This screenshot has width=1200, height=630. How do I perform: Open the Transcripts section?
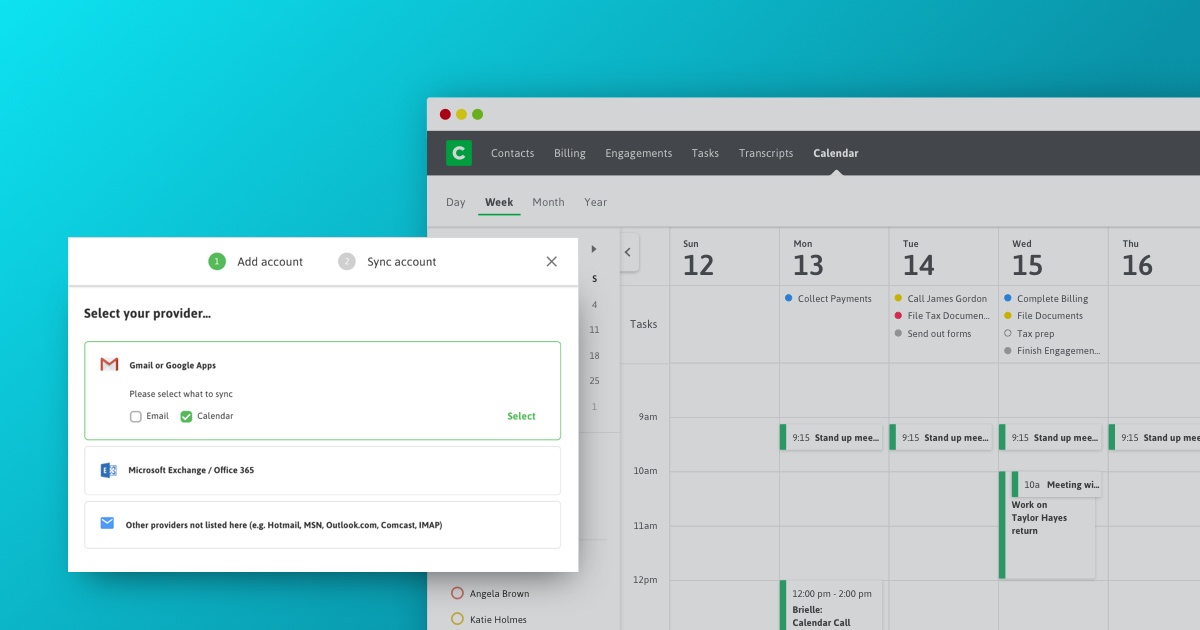(x=766, y=153)
